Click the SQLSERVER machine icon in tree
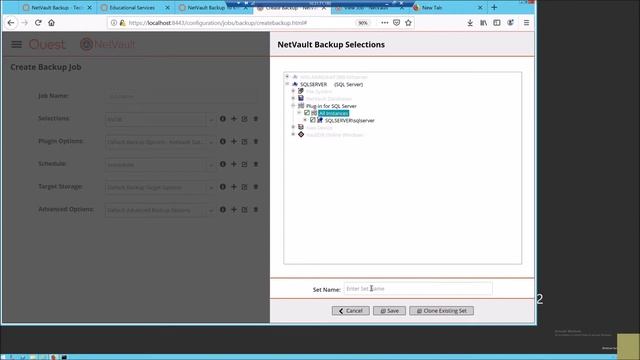 tap(295, 84)
